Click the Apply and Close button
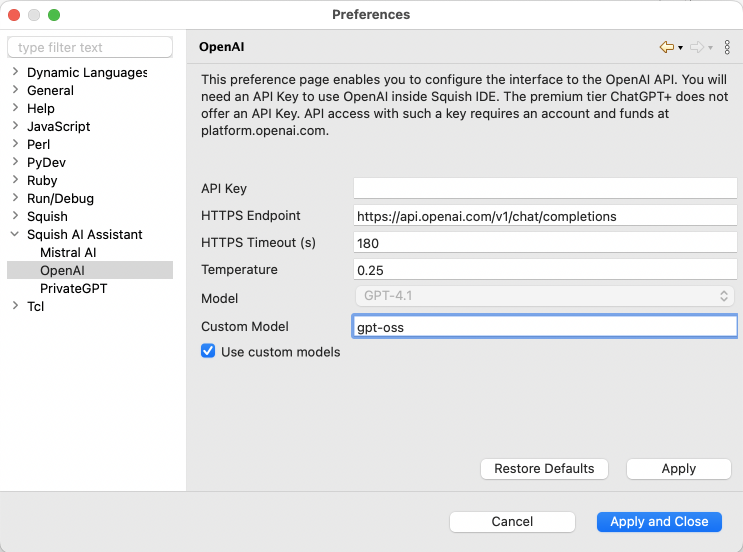Viewport: 743px width, 552px height. pyautogui.click(x=659, y=521)
